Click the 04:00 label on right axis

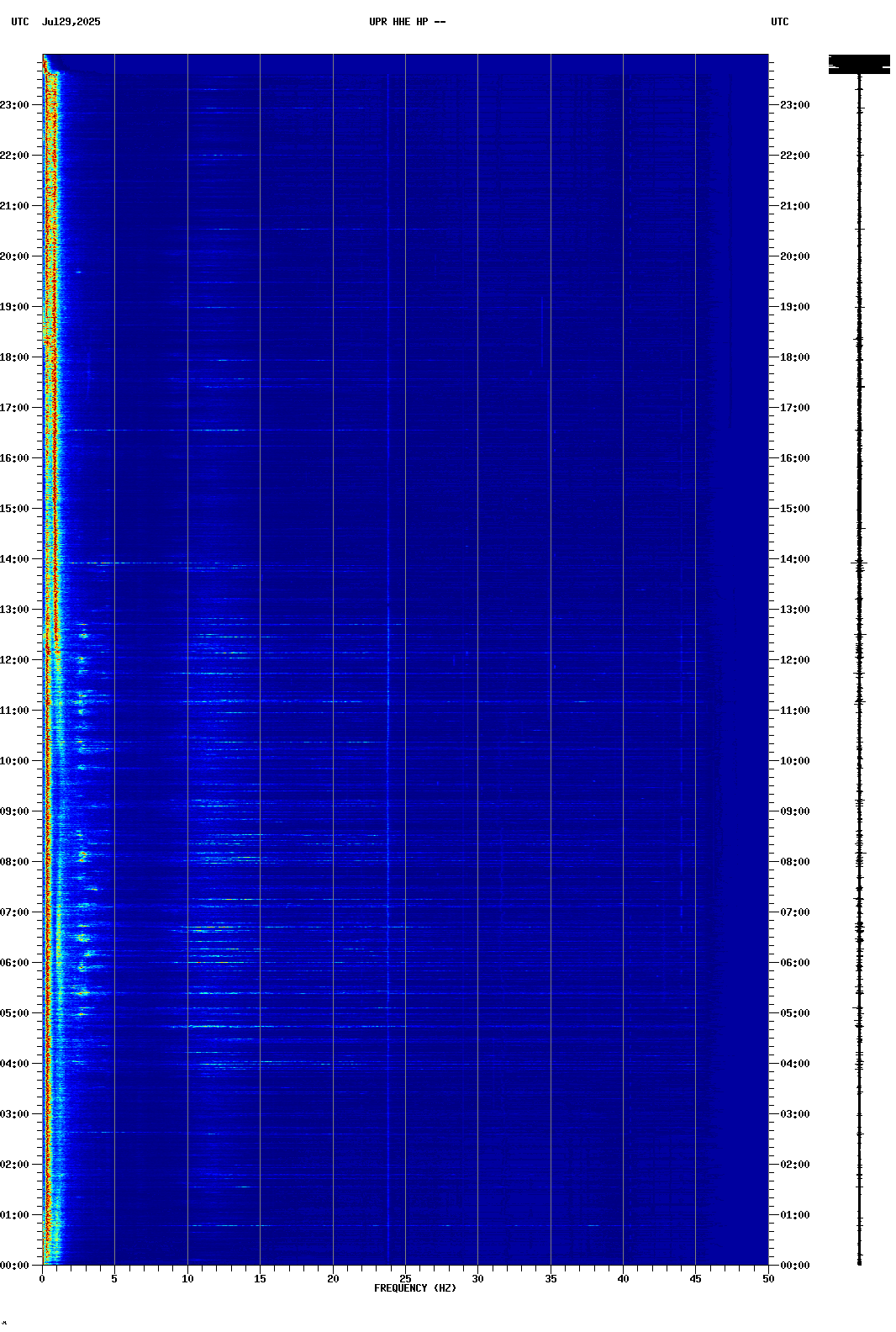click(795, 1064)
